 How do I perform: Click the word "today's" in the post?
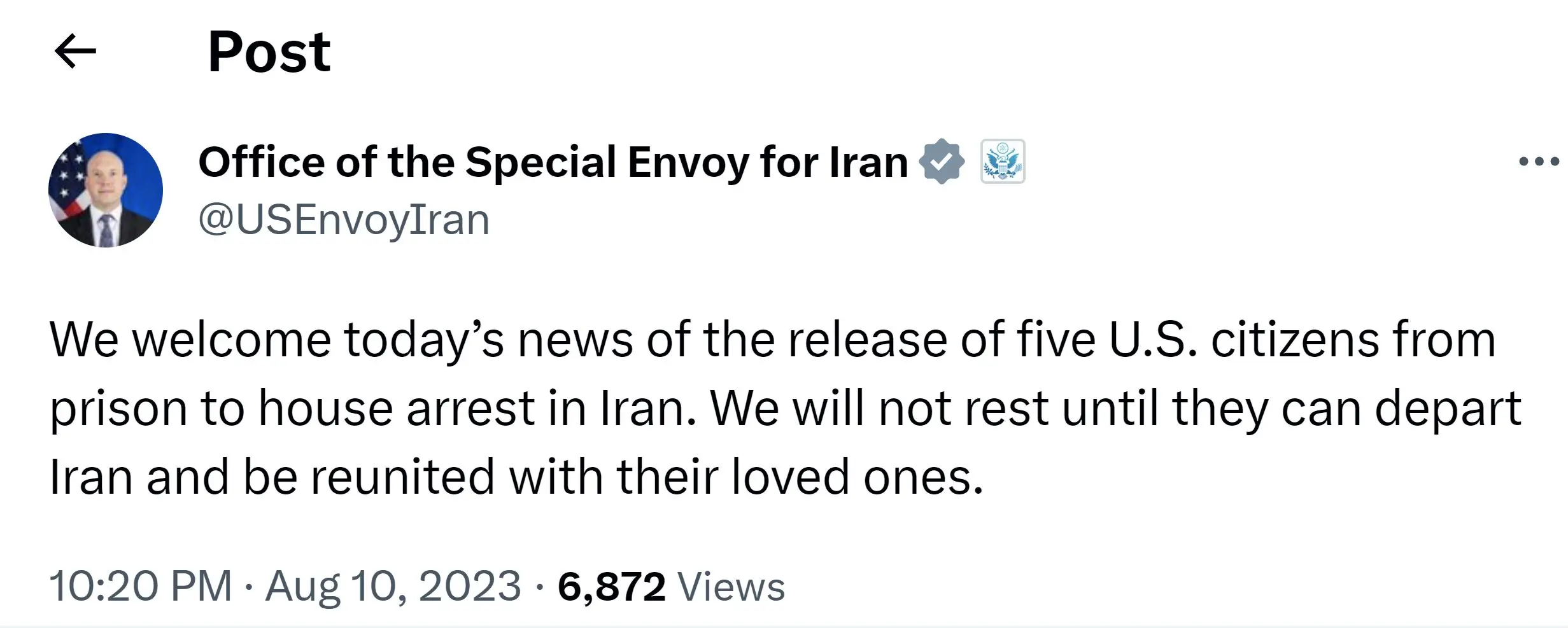[x=424, y=340]
